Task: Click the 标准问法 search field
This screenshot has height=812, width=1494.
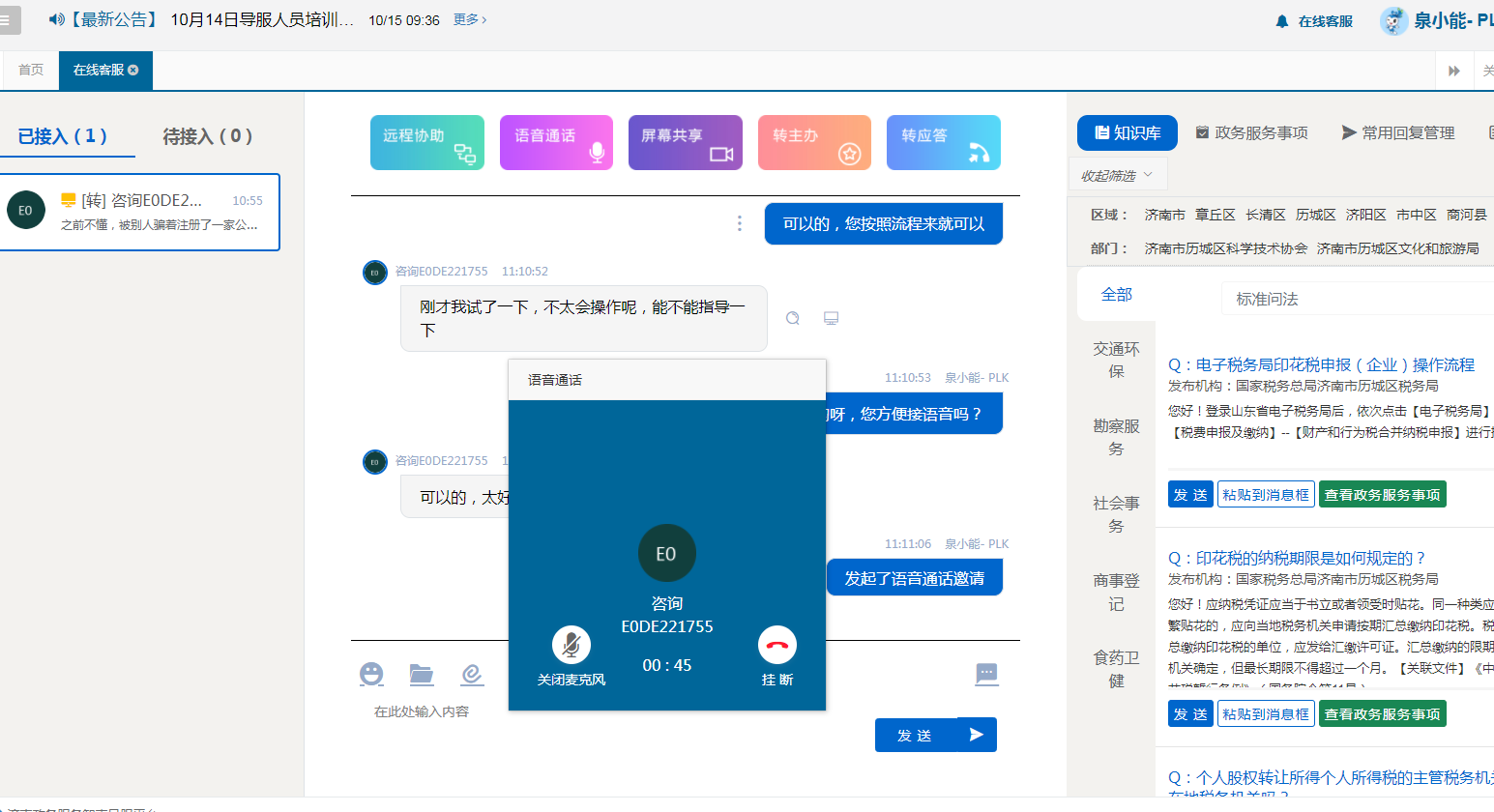Action: click(1358, 299)
